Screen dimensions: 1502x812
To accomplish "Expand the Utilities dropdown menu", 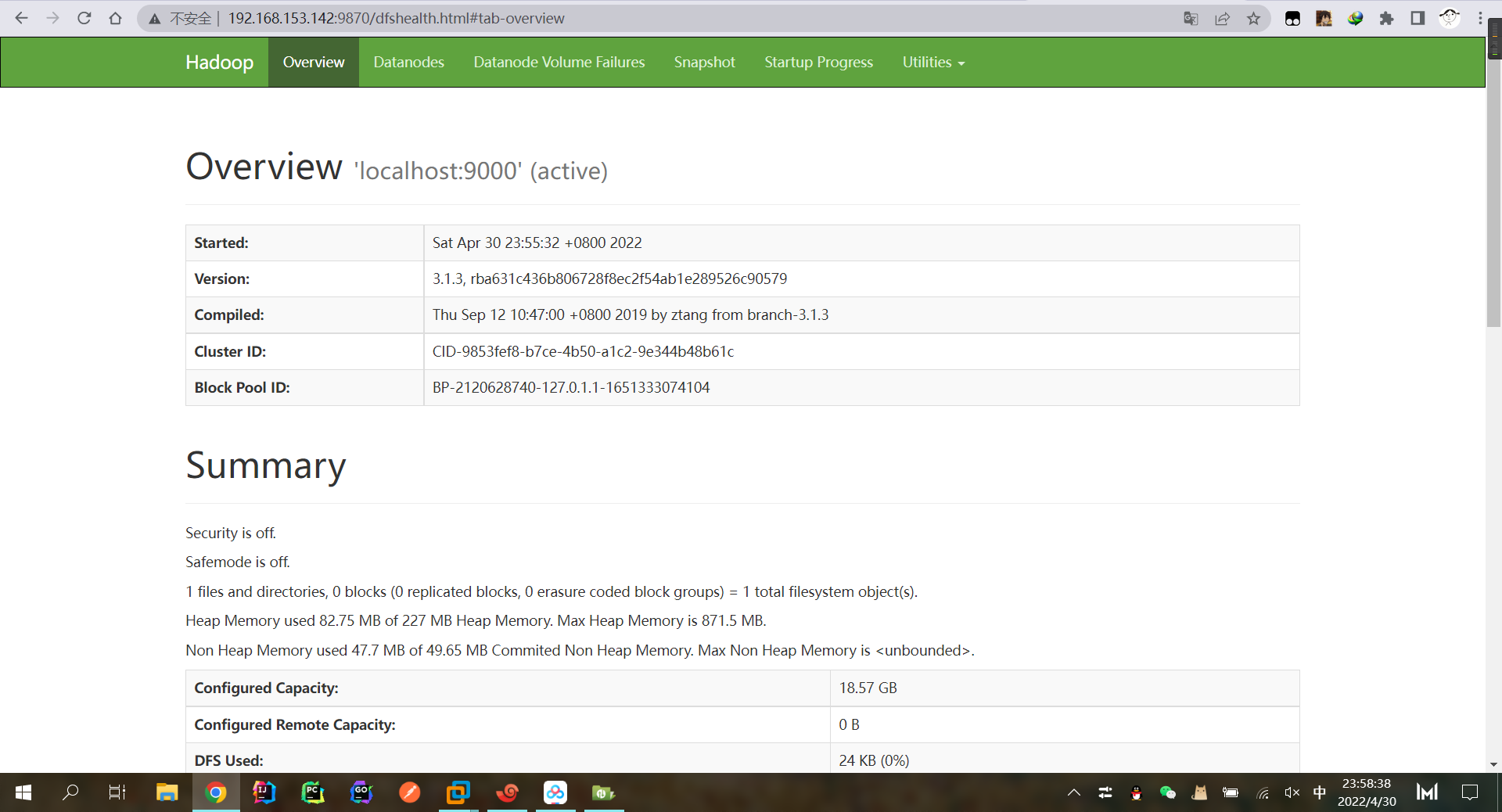I will 933,62.
